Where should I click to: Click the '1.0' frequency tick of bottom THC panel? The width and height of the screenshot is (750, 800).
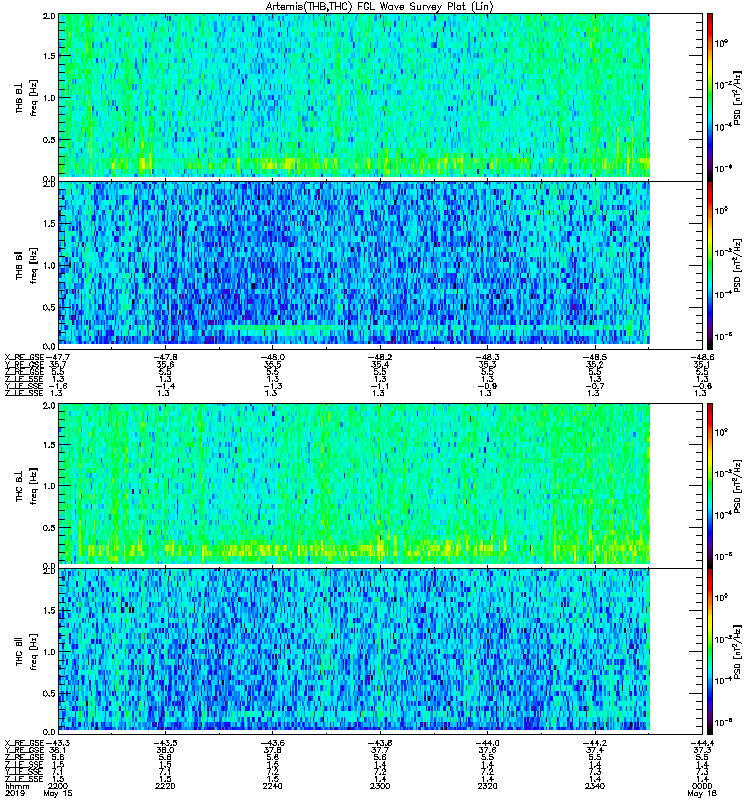point(49,652)
